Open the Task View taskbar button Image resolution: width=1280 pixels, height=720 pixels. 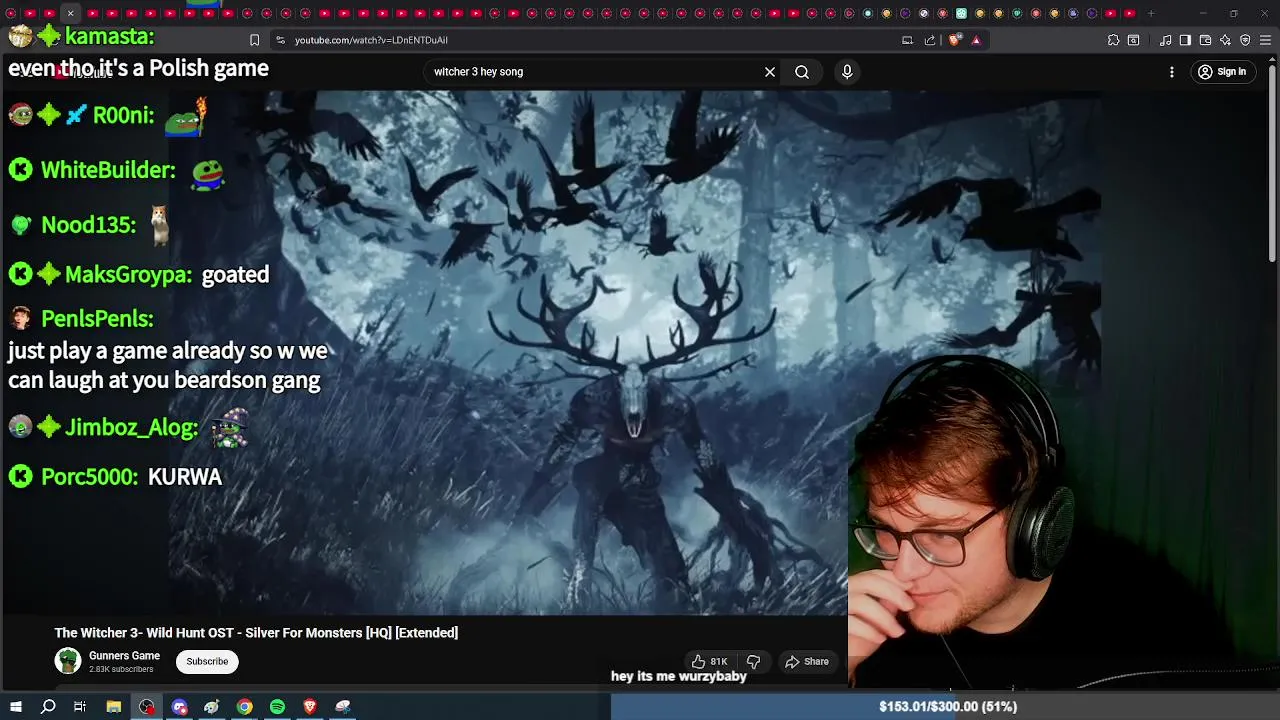click(x=80, y=707)
